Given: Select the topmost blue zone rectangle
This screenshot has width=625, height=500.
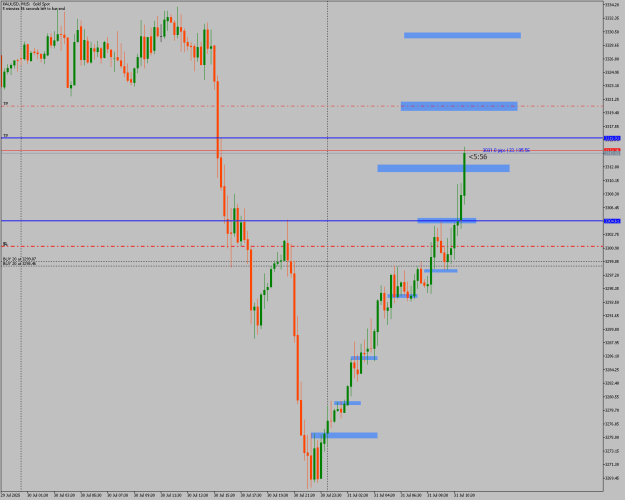Looking at the screenshot, I should [462, 35].
